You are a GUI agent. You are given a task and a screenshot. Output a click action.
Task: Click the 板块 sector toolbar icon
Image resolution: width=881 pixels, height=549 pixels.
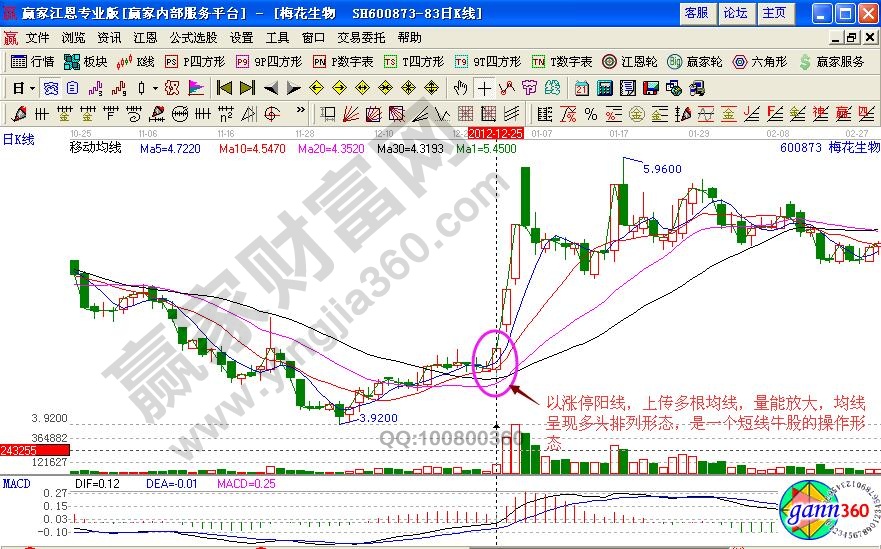(87, 61)
